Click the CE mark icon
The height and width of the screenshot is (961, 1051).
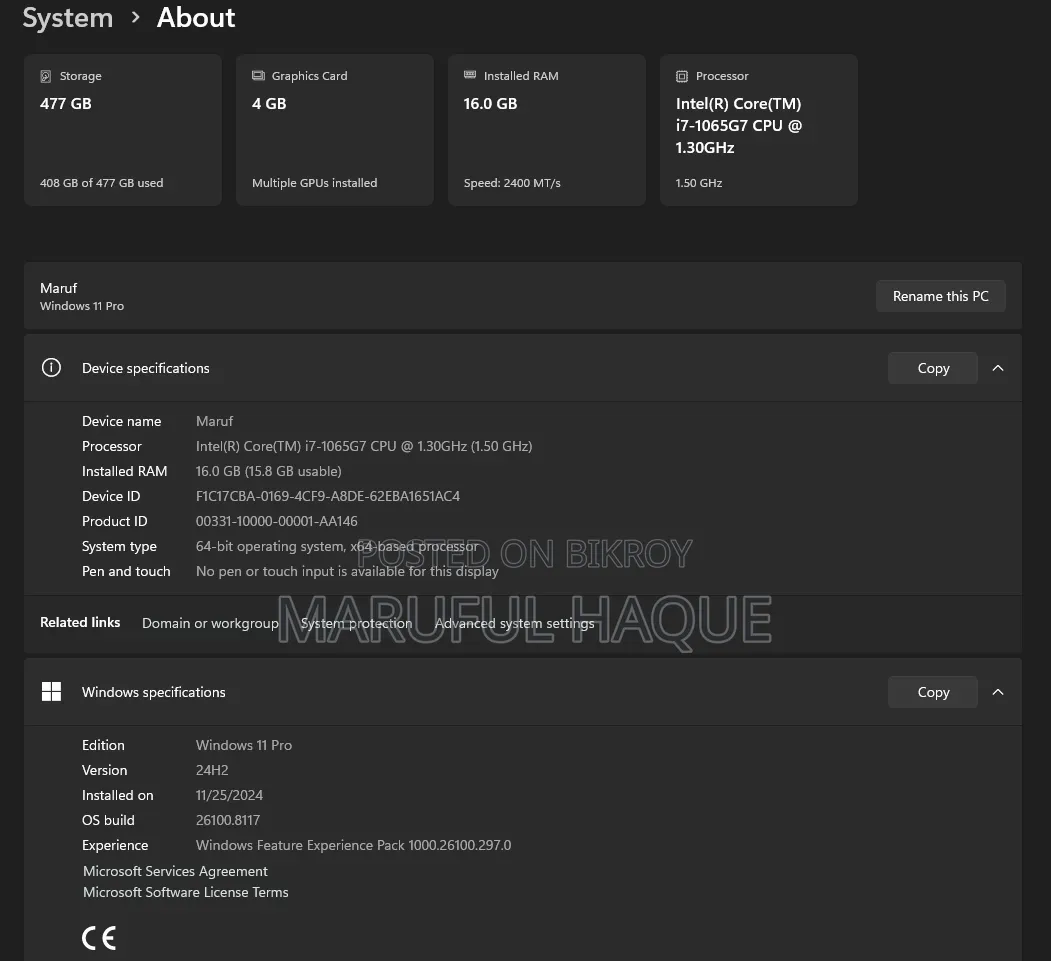coord(99,938)
